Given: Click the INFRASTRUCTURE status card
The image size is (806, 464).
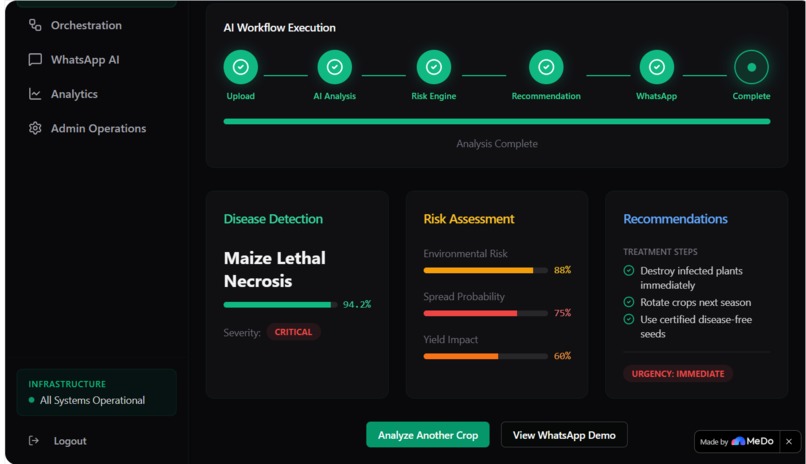Looking at the screenshot, I should coord(97,392).
